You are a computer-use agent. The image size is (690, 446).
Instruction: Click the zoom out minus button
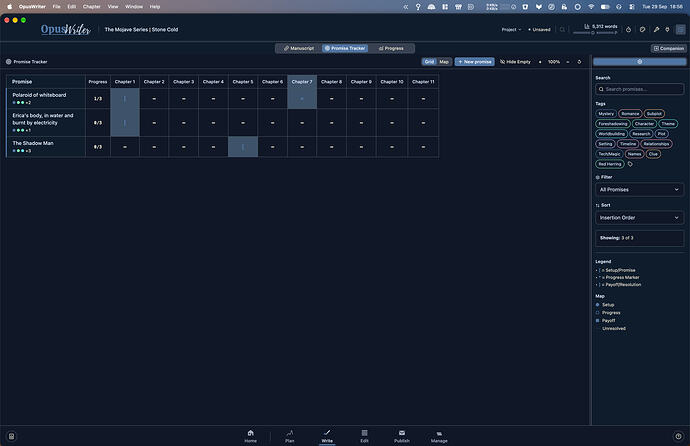coord(568,62)
